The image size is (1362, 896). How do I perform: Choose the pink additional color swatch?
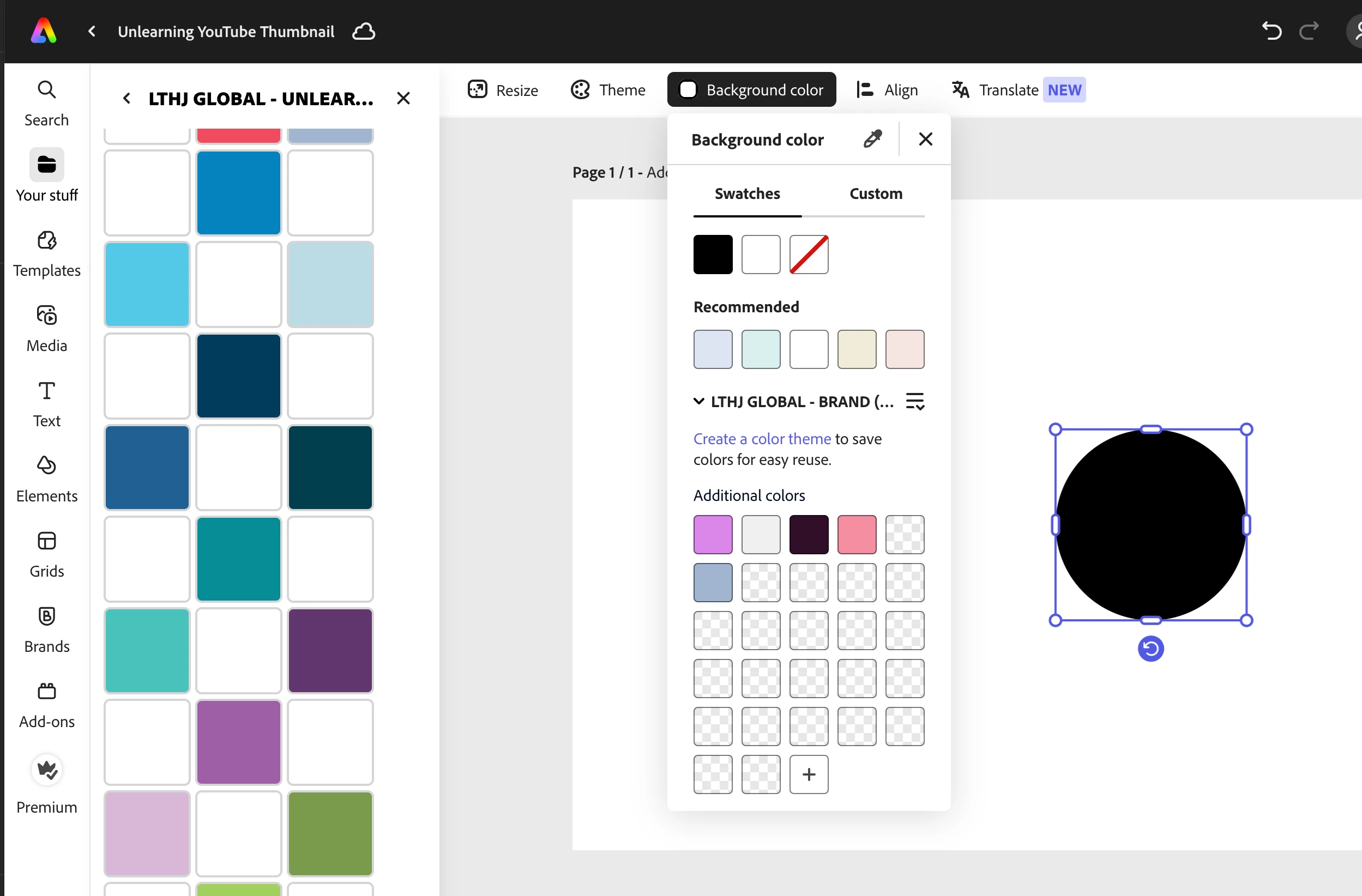tap(857, 535)
